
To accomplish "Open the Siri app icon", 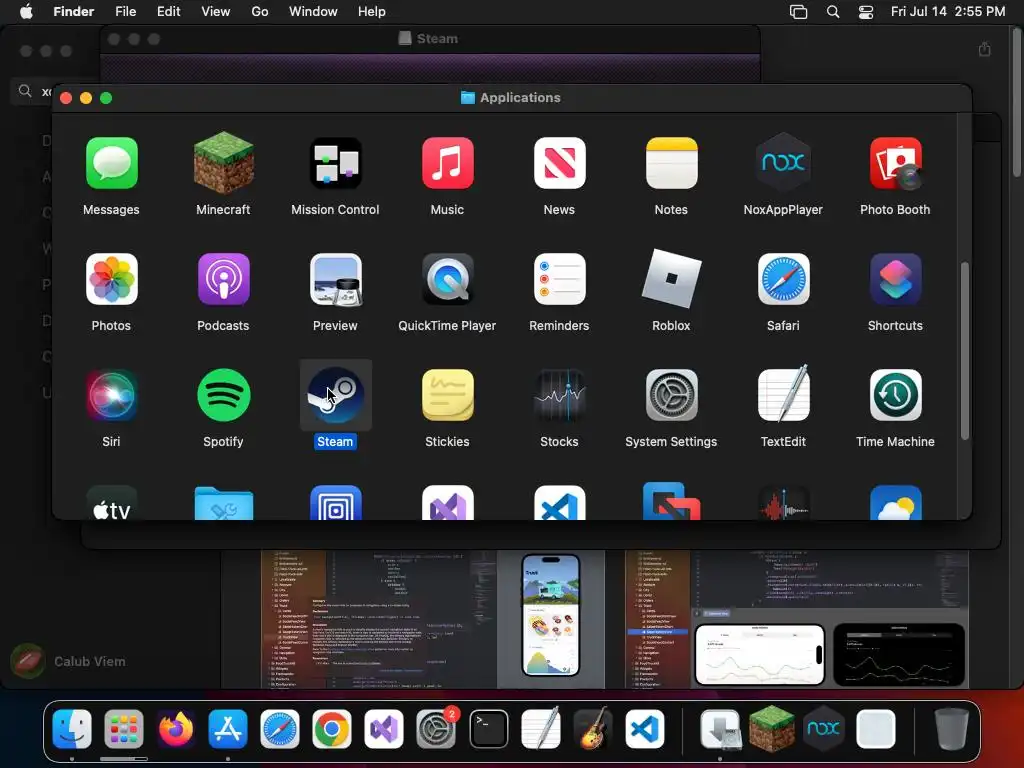I will point(112,395).
